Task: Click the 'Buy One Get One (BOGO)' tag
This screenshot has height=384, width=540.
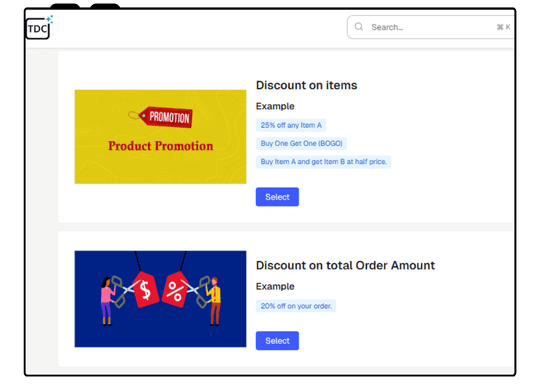Action: (301, 144)
